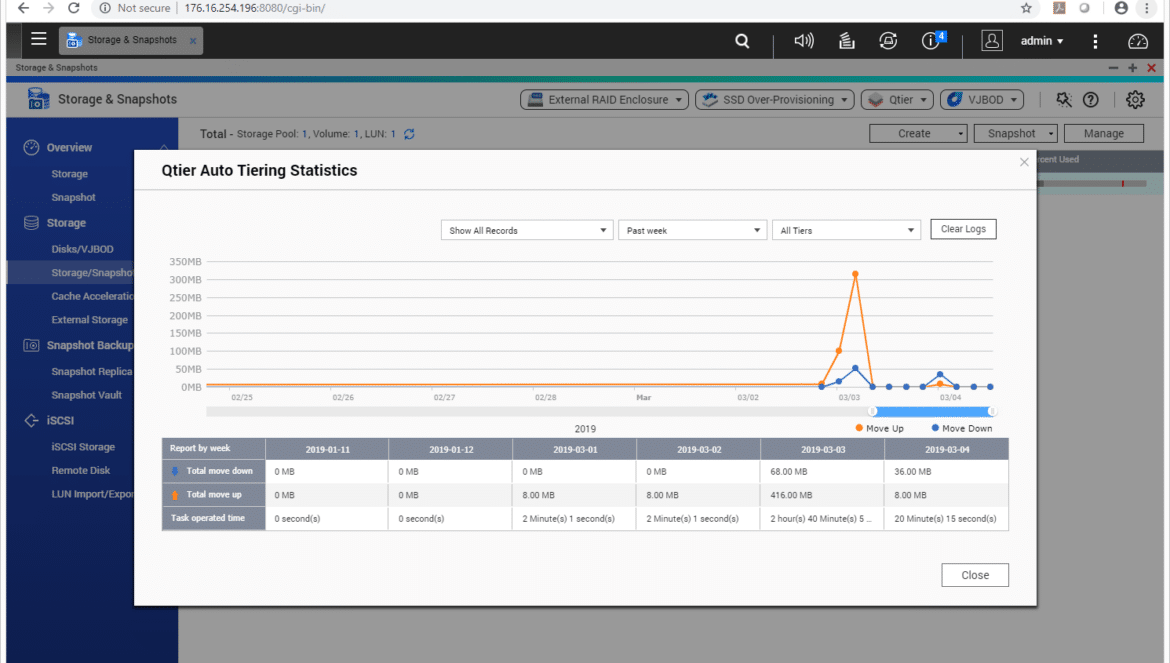Click the right handle of chart range slider

pyautogui.click(x=992, y=412)
